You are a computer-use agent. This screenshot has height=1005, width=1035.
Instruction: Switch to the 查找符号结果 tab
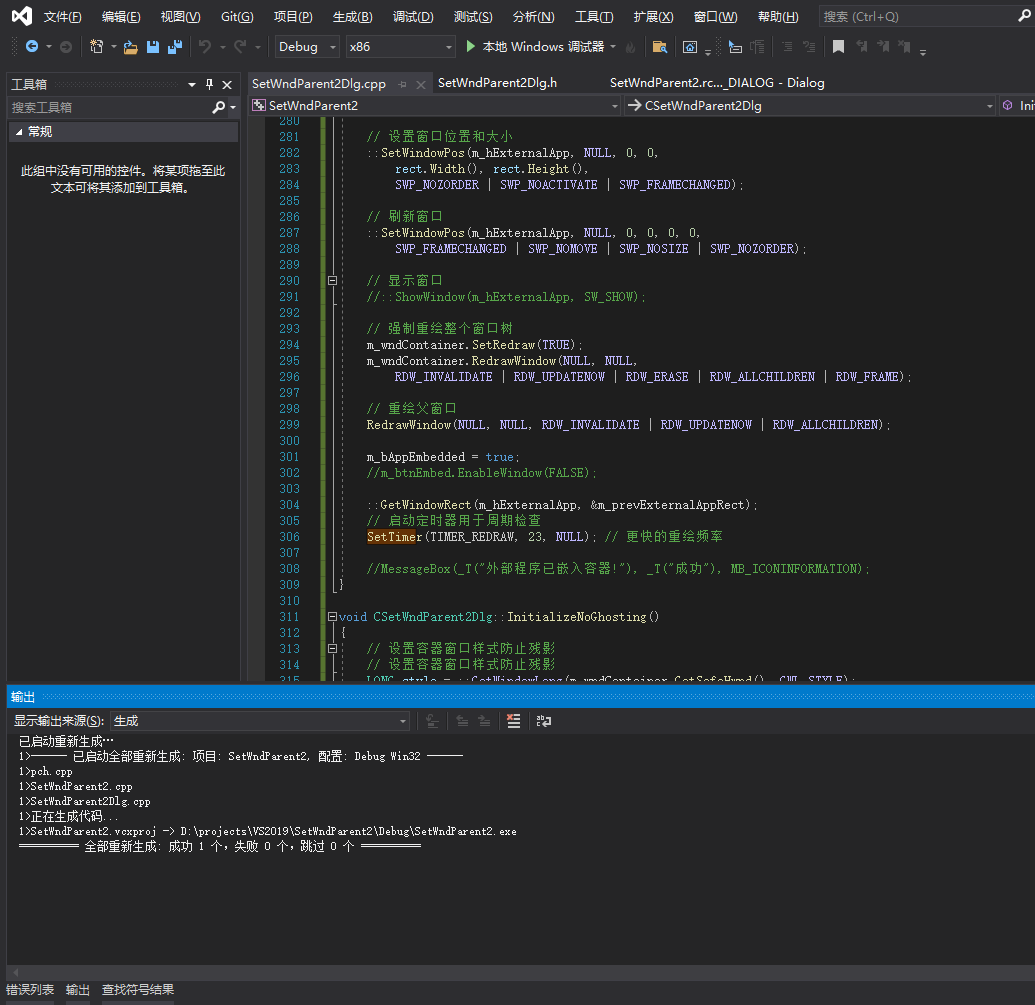point(138,990)
